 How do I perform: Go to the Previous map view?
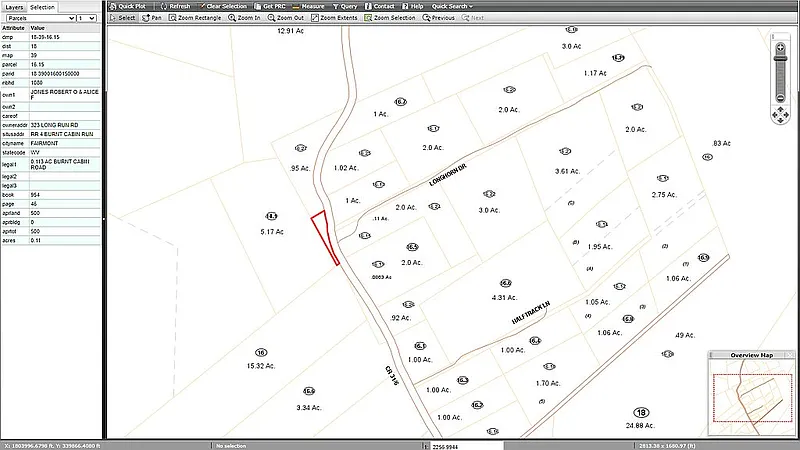pyautogui.click(x=438, y=18)
